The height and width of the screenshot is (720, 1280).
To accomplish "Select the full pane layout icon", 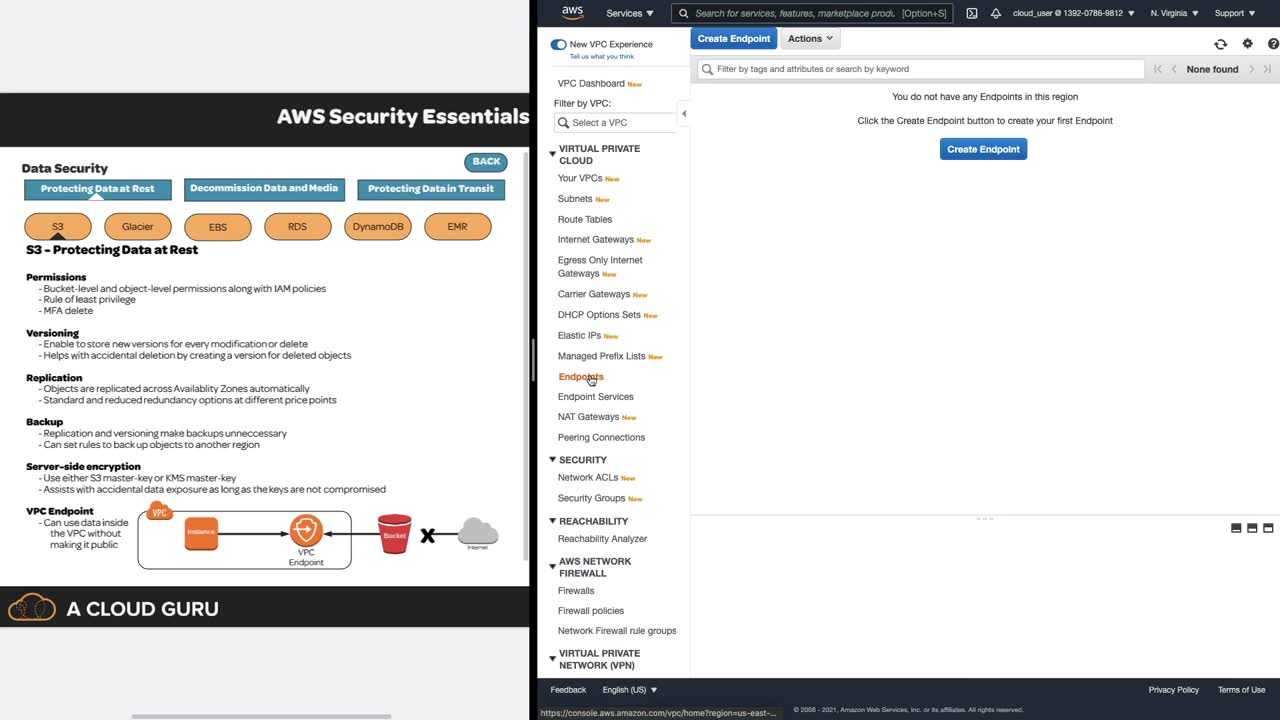I will pyautogui.click(x=1268, y=528).
